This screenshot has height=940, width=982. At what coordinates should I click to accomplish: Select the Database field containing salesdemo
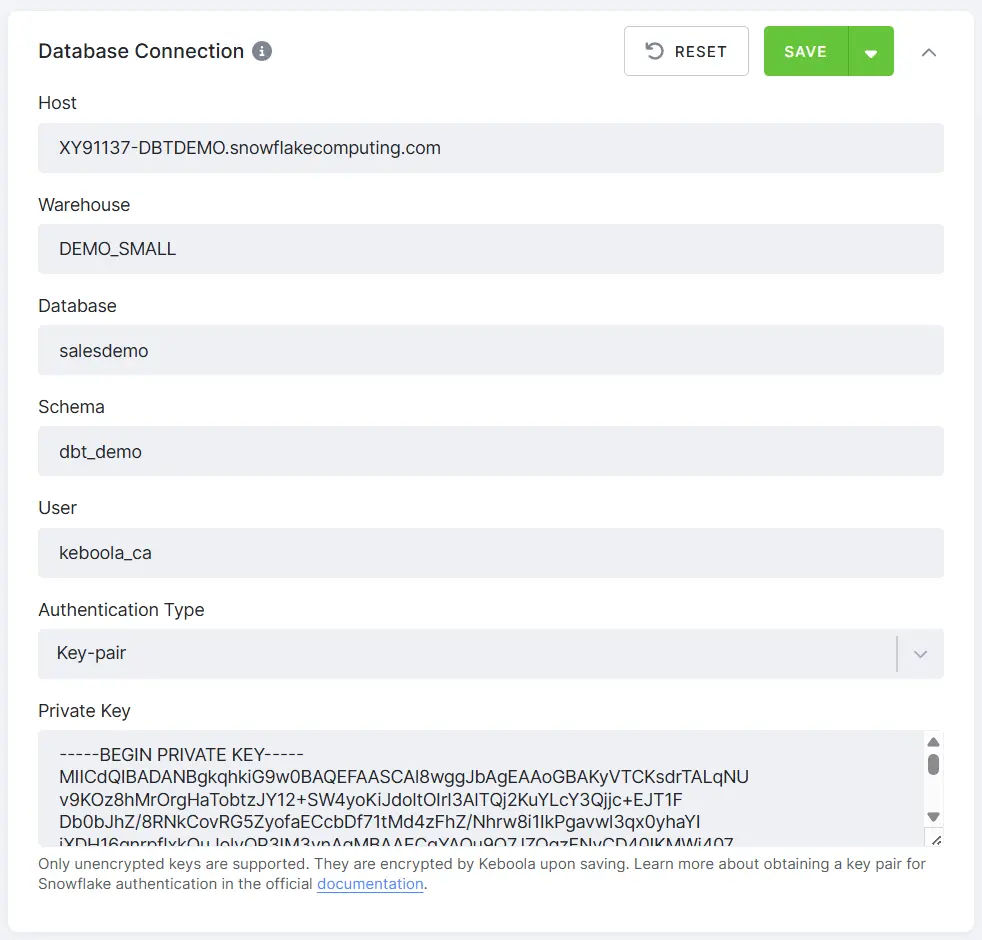(490, 351)
